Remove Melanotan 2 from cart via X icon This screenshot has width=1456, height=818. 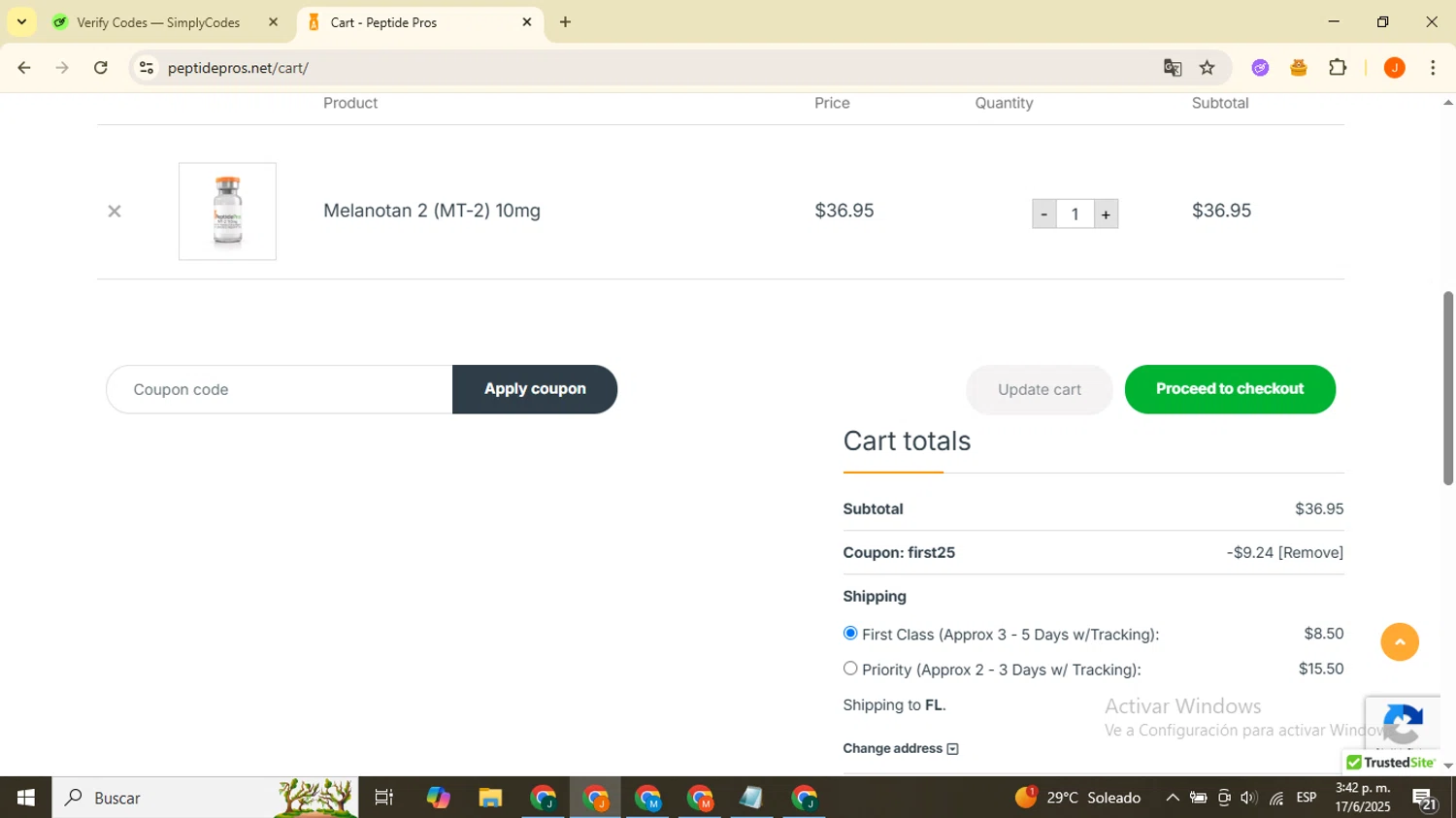coord(115,211)
